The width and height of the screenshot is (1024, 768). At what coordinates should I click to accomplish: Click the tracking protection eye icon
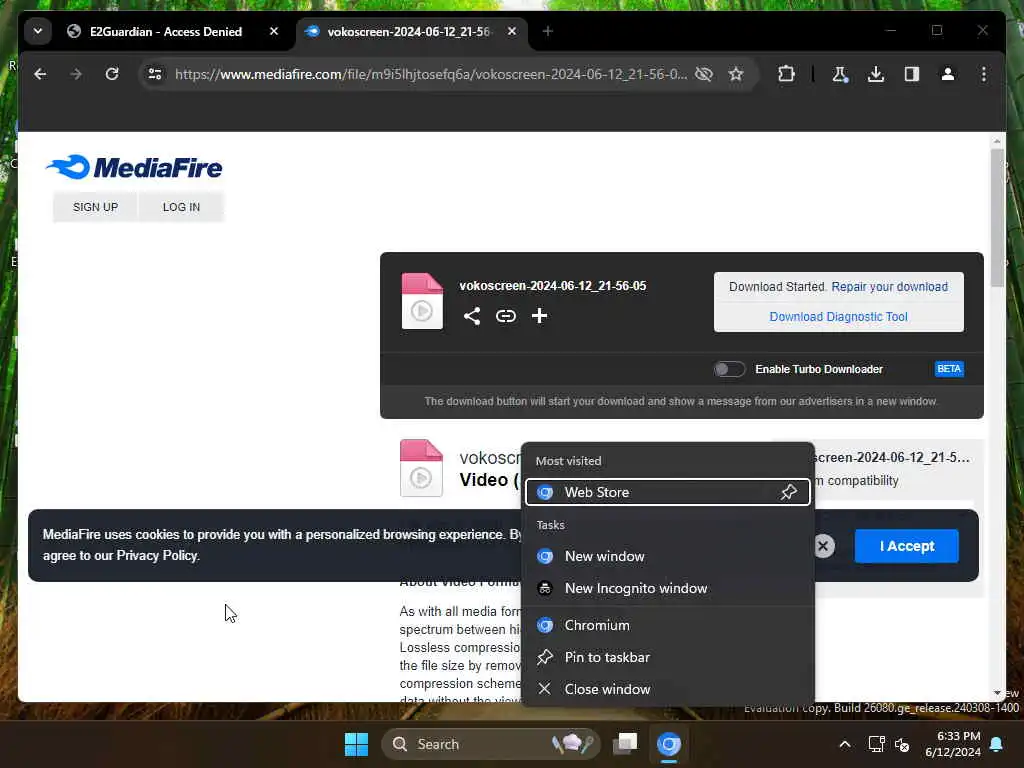click(703, 74)
